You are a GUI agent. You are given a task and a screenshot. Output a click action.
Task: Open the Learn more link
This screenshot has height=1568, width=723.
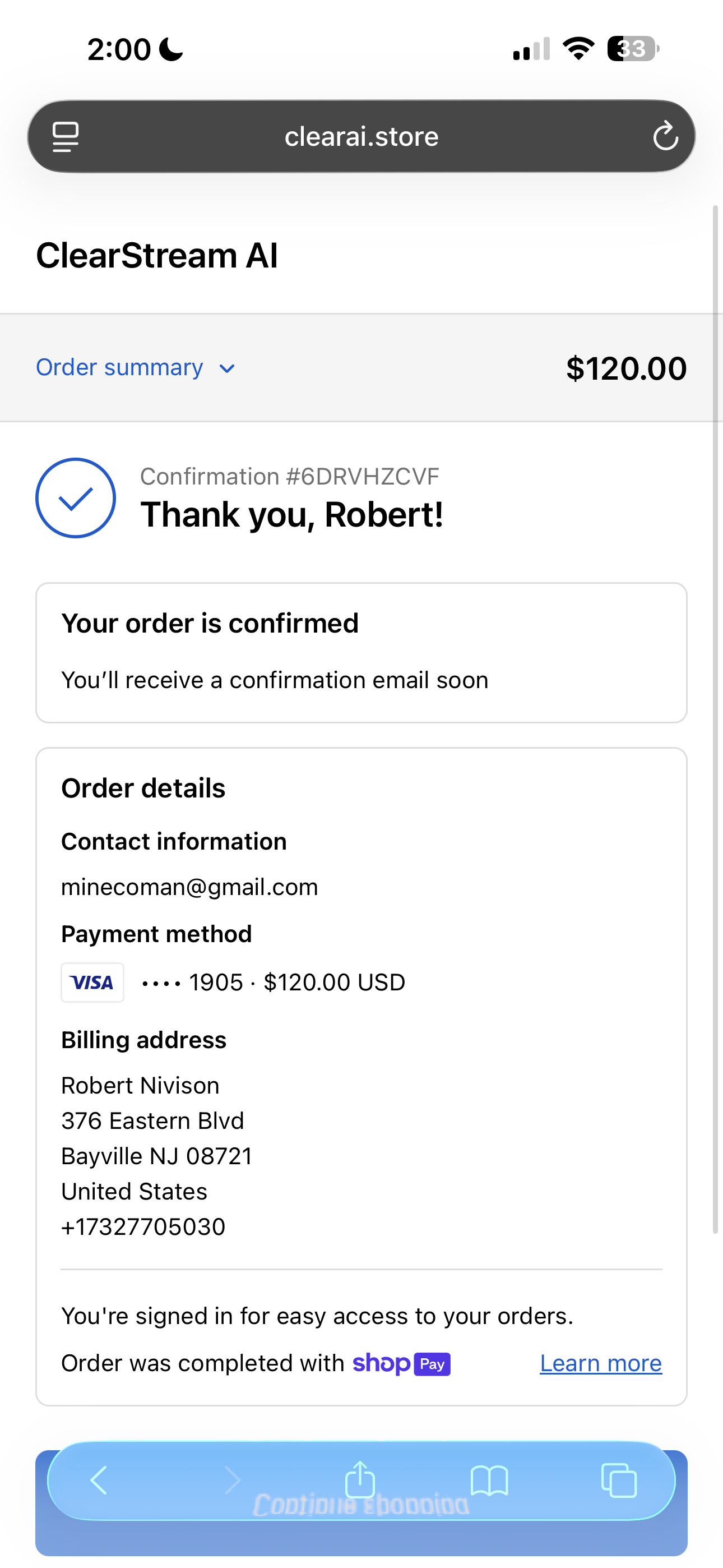click(601, 1363)
